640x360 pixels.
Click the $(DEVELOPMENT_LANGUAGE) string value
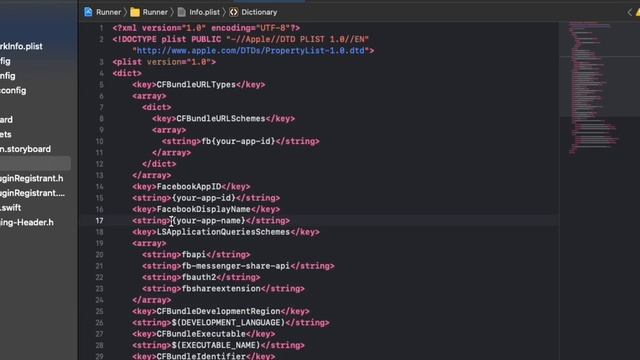click(228, 323)
